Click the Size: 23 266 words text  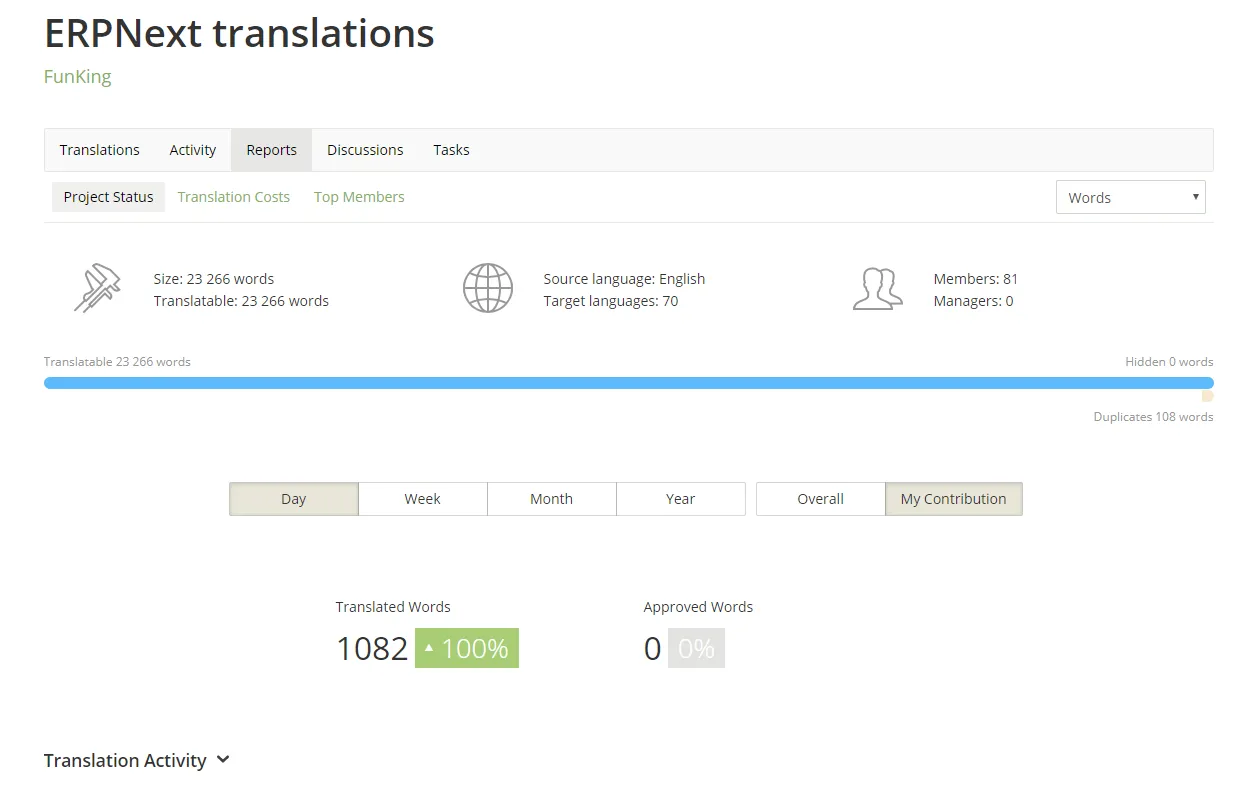tap(214, 279)
